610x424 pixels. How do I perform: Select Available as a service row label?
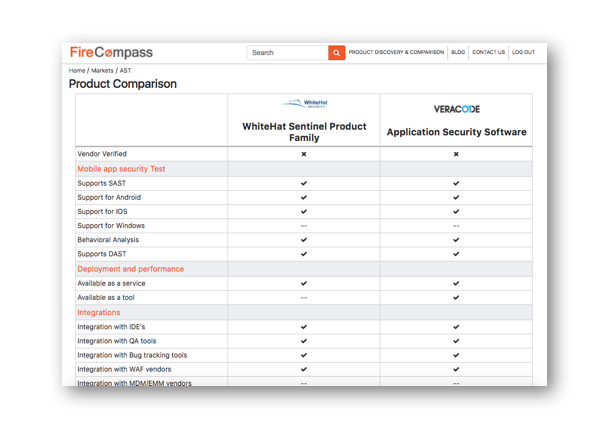111,283
